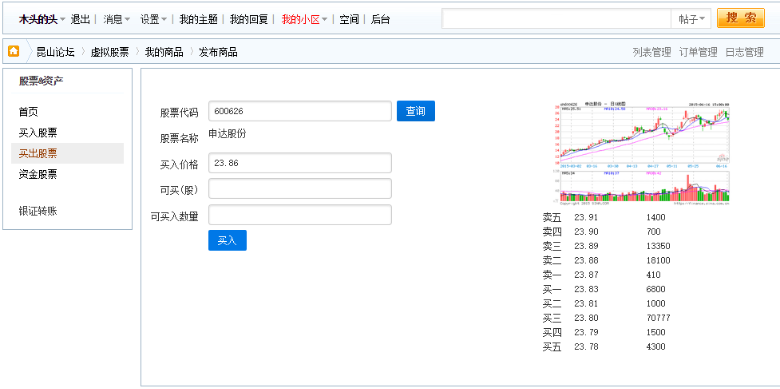Click the 股票代码 field with 600626
The width and height of the screenshot is (780, 389).
pyautogui.click(x=300, y=111)
